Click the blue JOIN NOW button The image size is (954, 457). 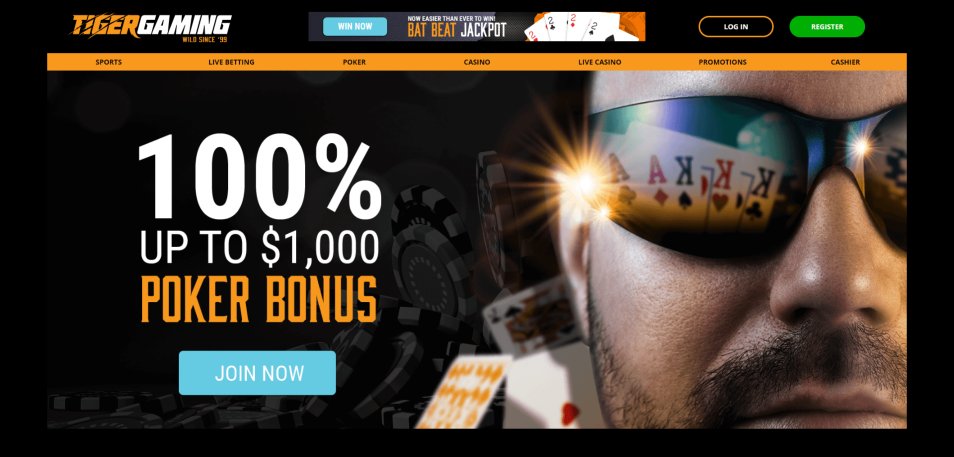pos(257,373)
